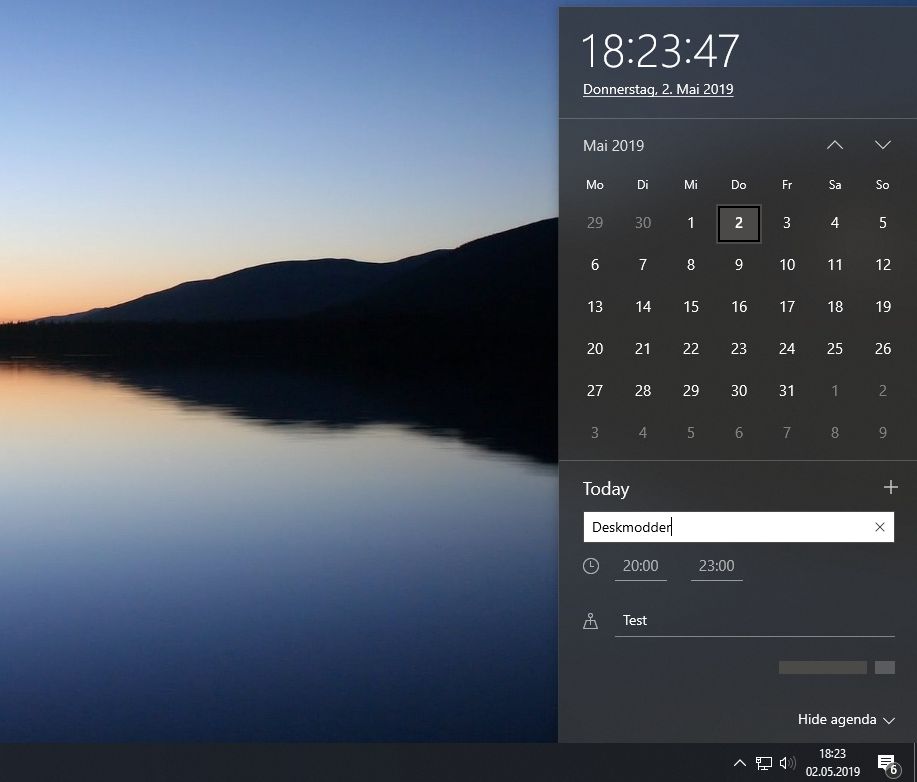Open date settings via Donnerstag, 2. Mai 2019
The height and width of the screenshot is (782, 917).
(658, 89)
